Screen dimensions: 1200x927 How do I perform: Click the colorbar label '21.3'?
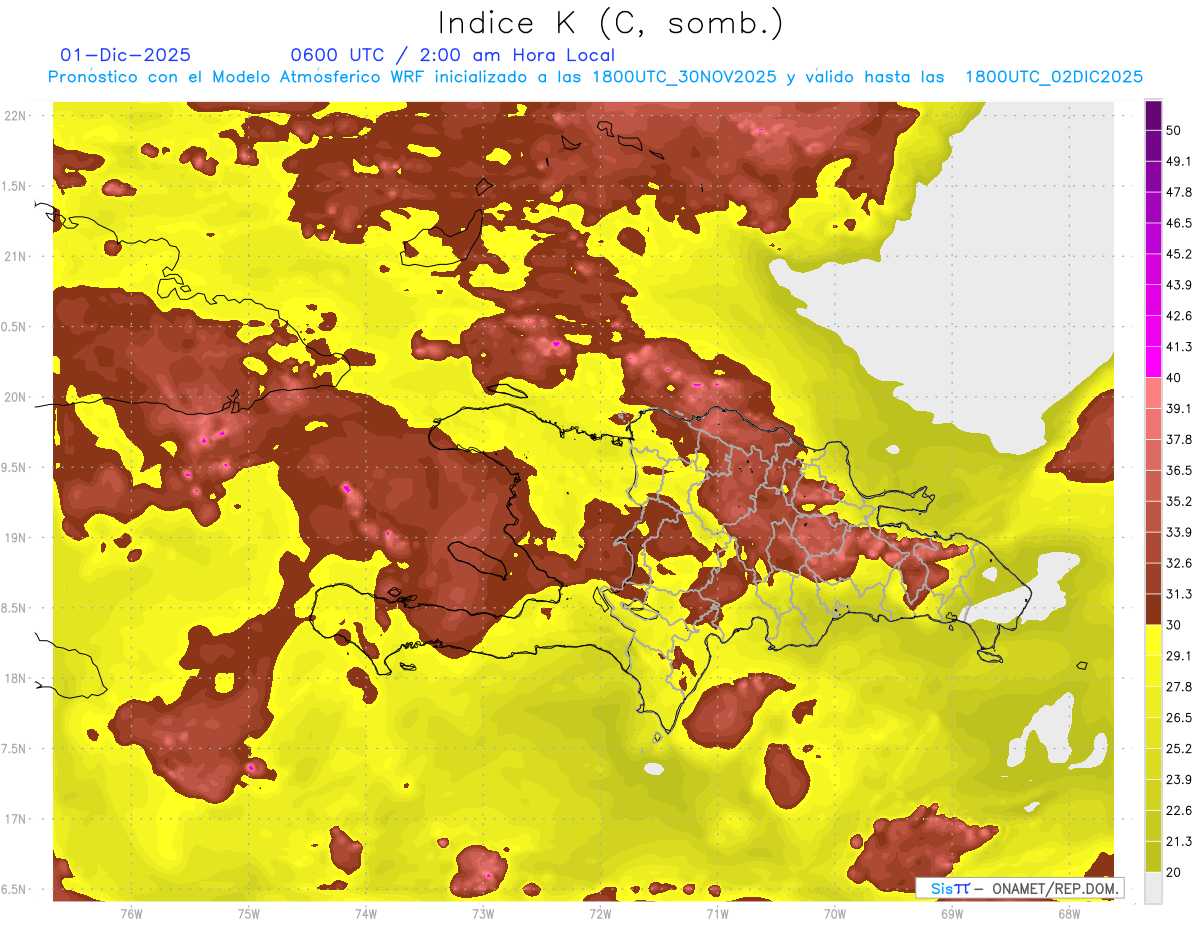1179,841
